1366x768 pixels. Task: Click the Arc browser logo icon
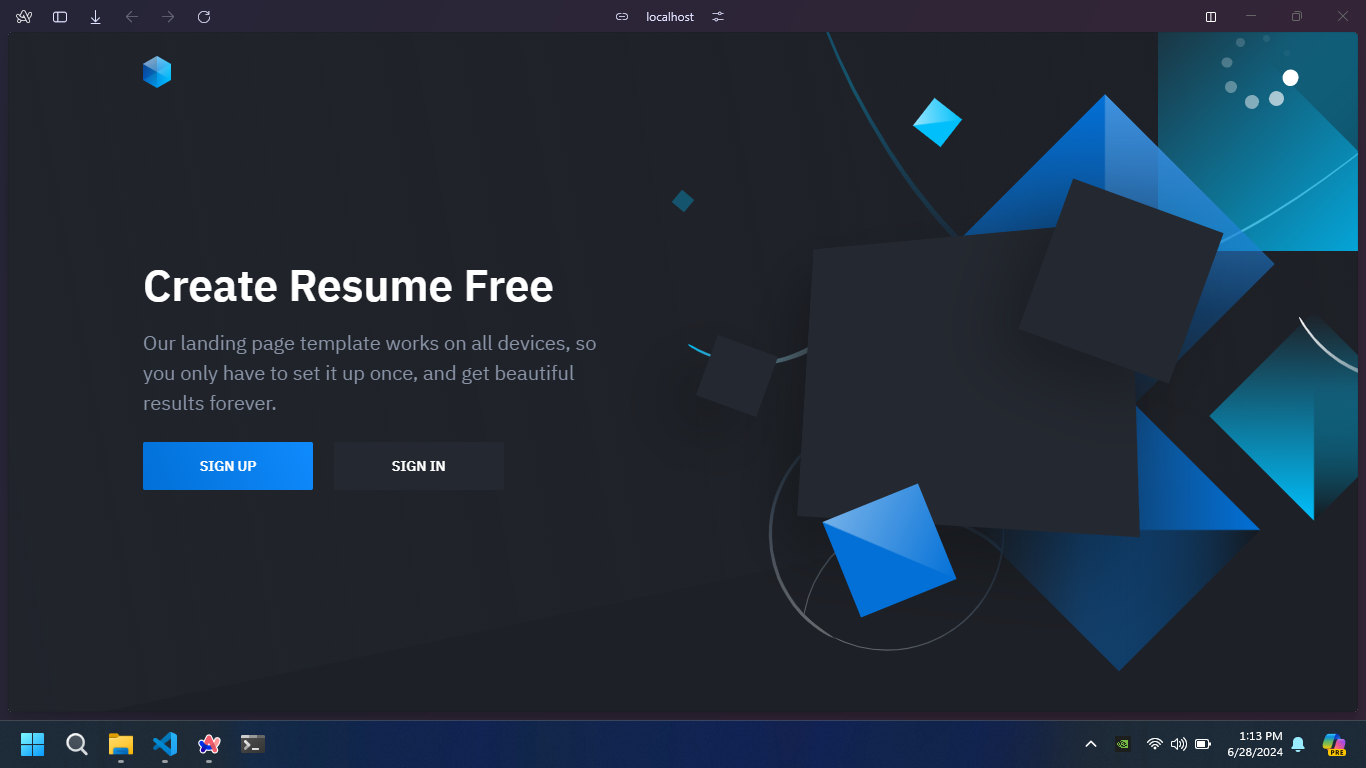click(x=24, y=17)
